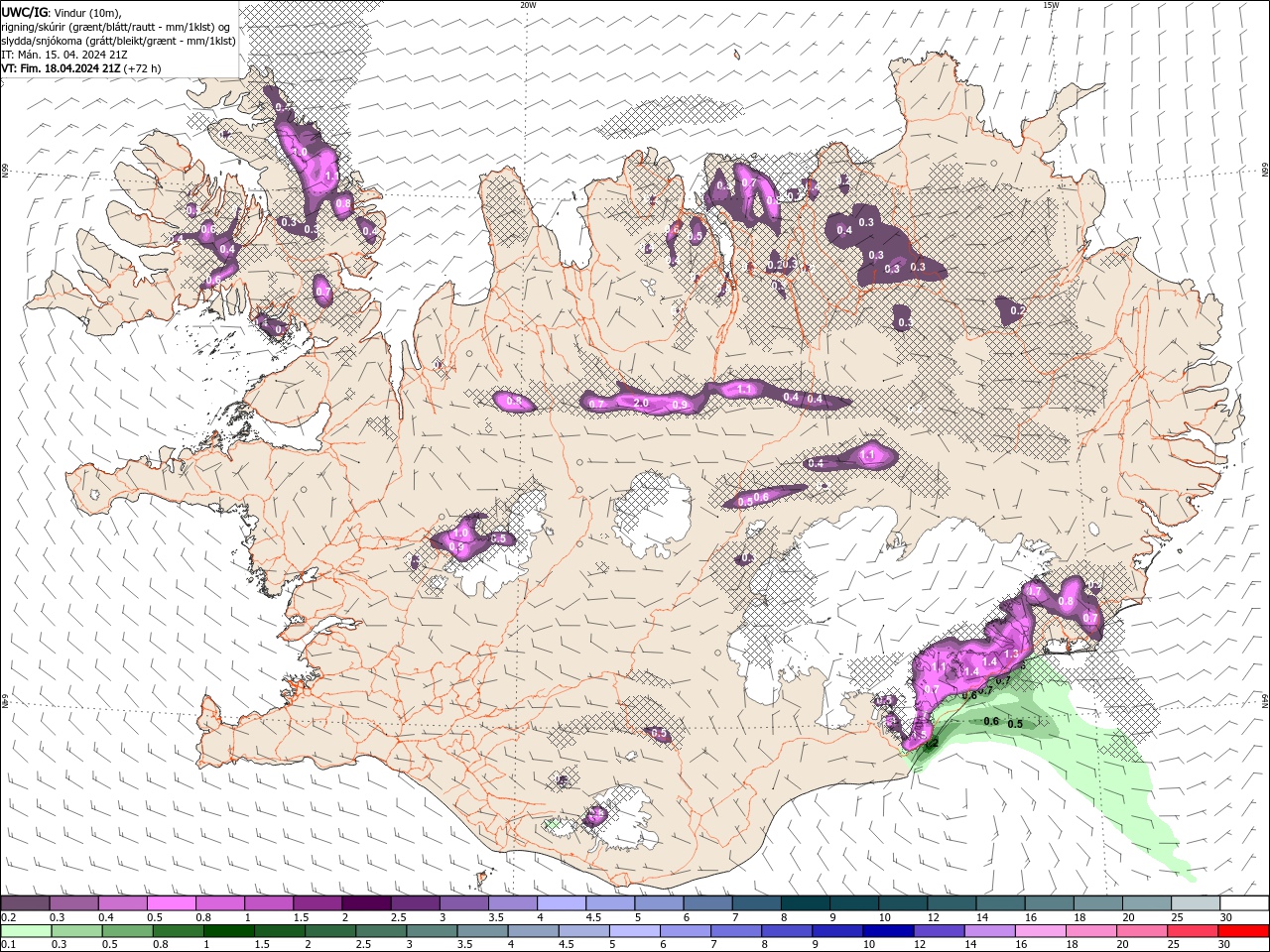The height and width of the screenshot is (952, 1270).
Task: Pick the pink 18 swatch on rain scale
Action: (1092, 931)
